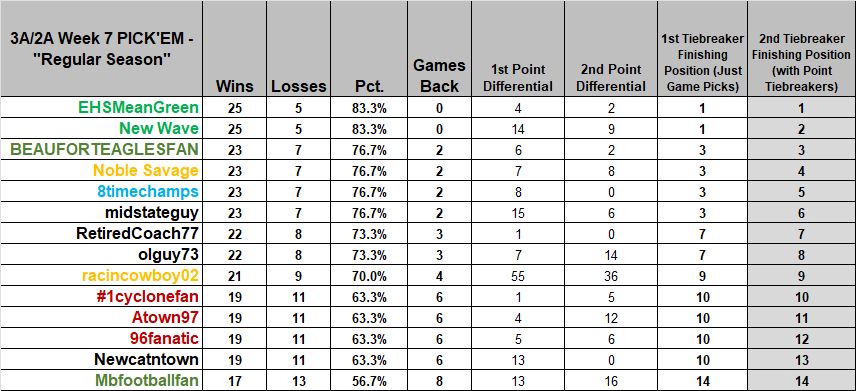
Task: Select the BEAUFORTEAGLESFAN name cell
Action: tap(102, 150)
